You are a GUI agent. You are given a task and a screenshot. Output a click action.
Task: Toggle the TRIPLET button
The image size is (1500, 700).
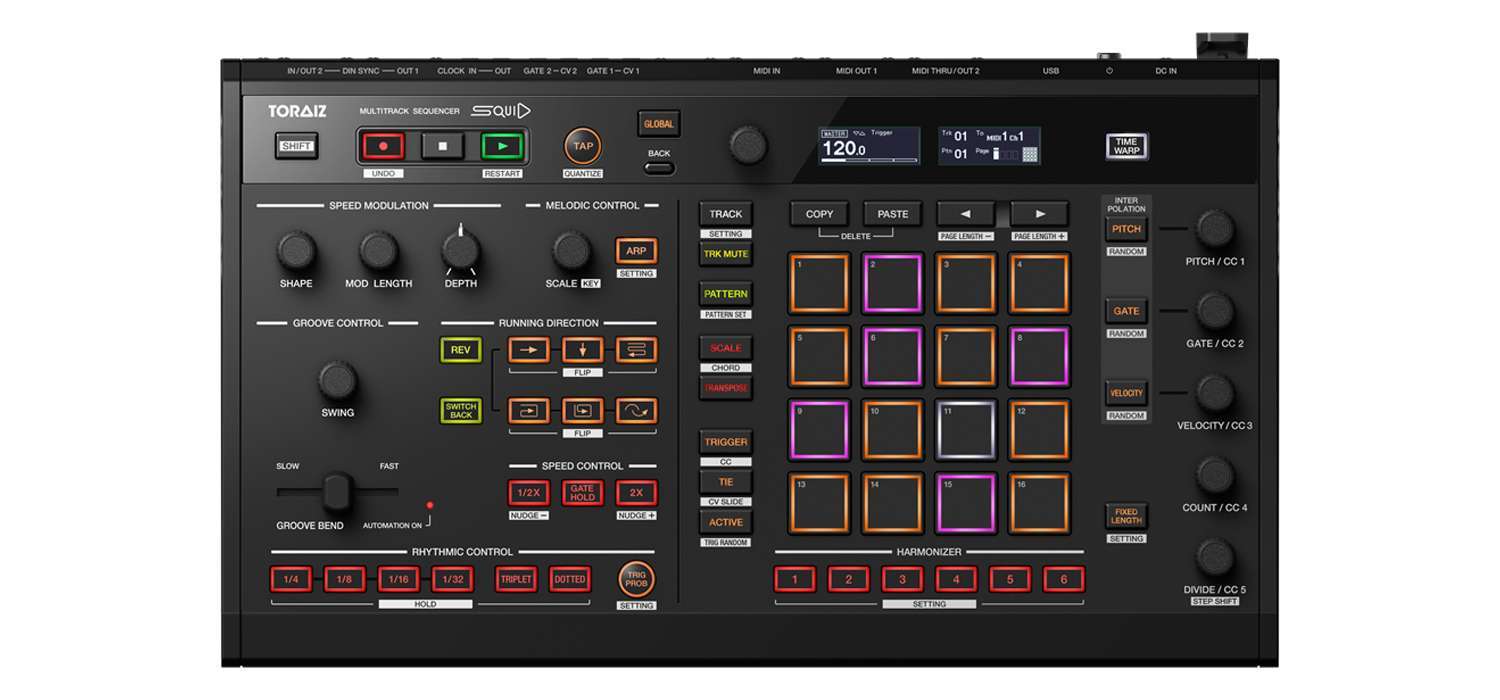point(516,579)
